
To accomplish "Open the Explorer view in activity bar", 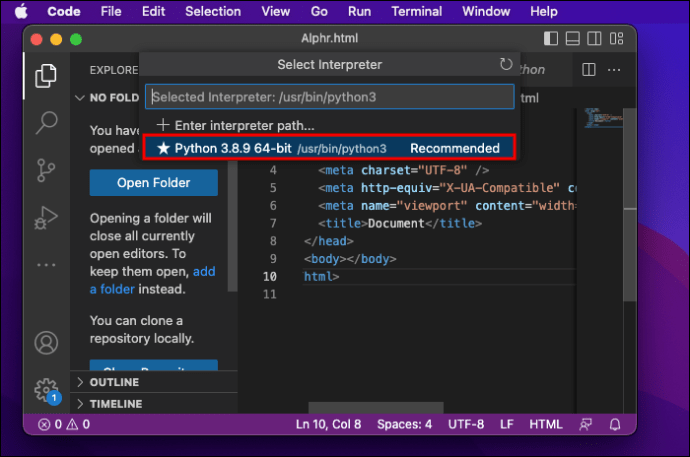I will (x=46, y=76).
